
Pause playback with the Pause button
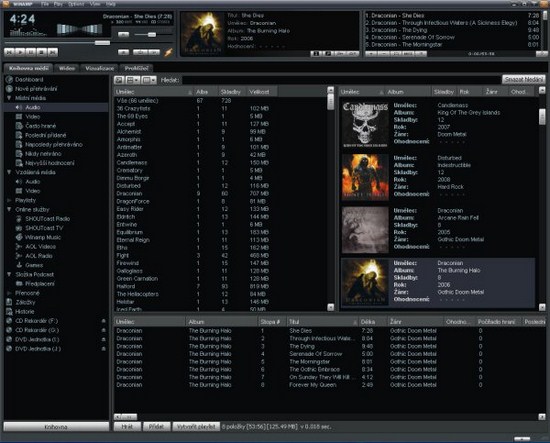coord(31,52)
